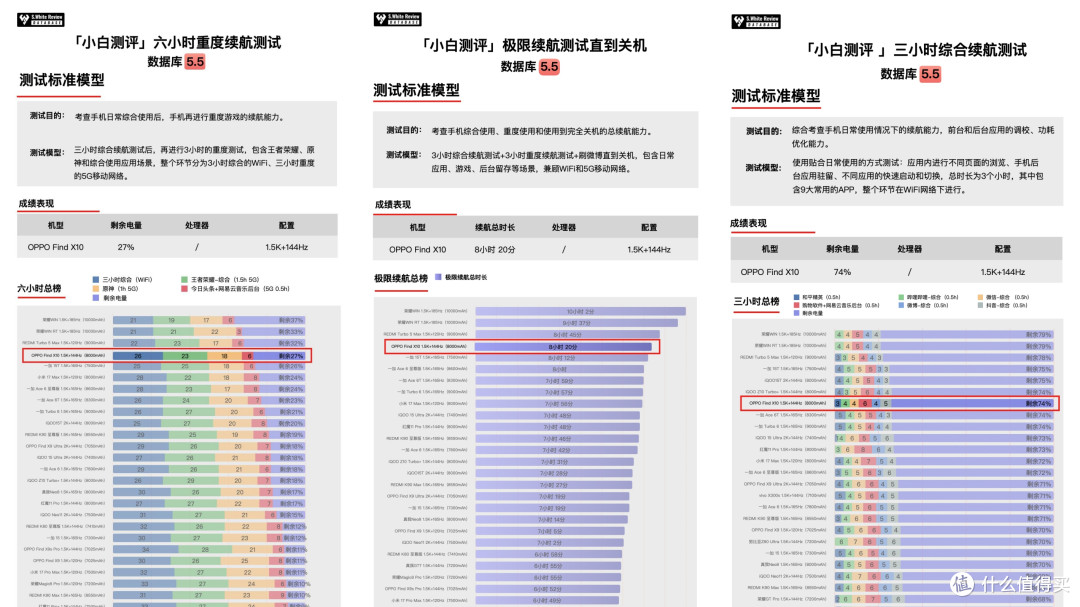Select the red 今日头条+网易云音乐后台 legend swatch

click(x=184, y=289)
